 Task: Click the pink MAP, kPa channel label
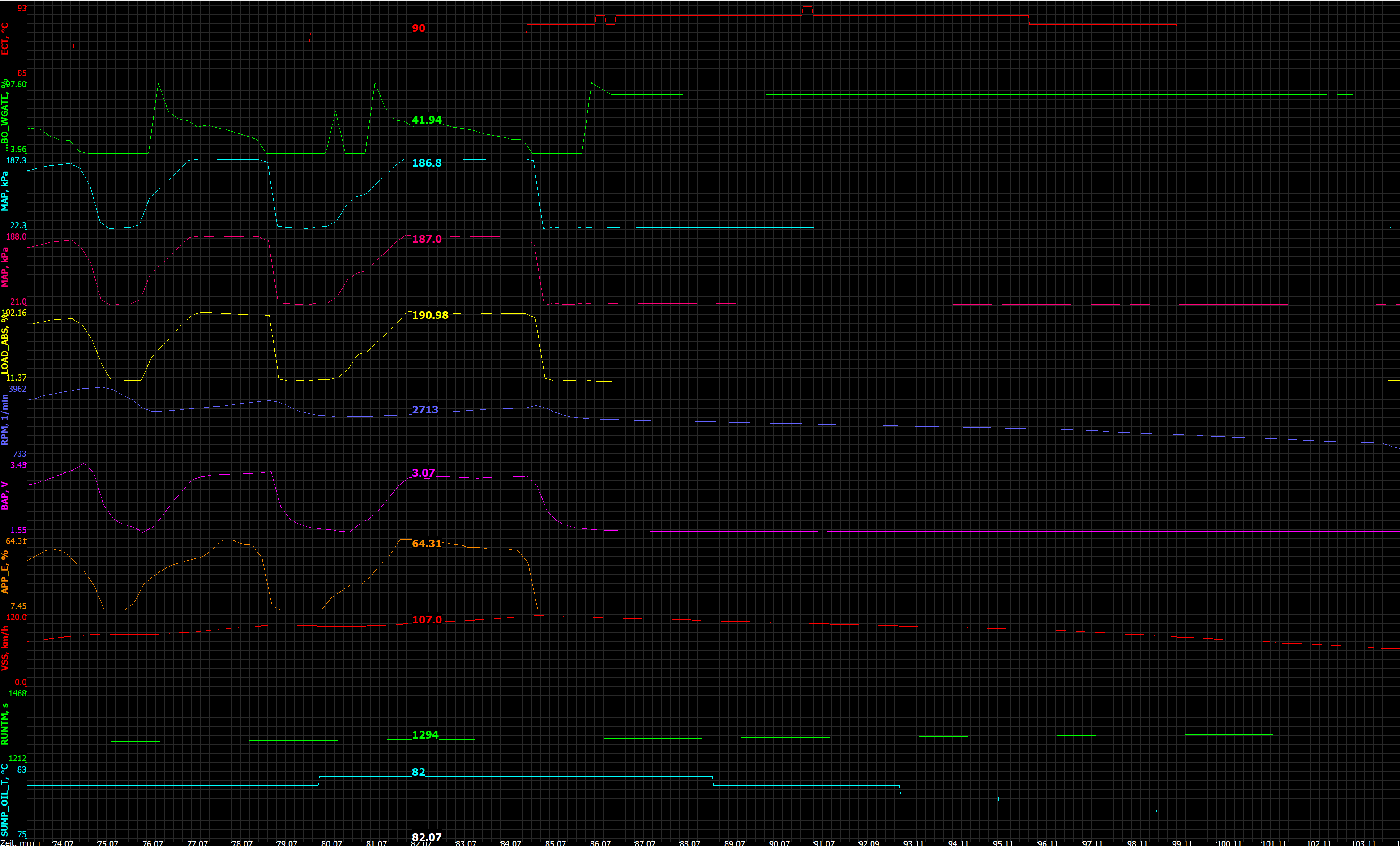tap(4, 267)
